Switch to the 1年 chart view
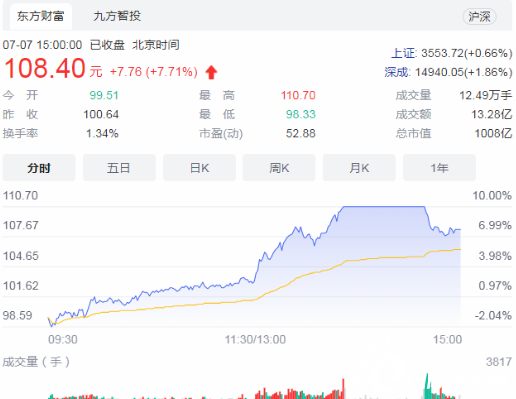Viewport: 516px width, 399px height. pos(439,168)
